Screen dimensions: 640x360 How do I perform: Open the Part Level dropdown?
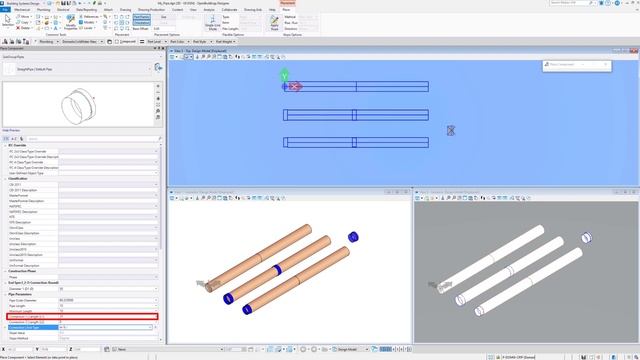tap(157, 42)
